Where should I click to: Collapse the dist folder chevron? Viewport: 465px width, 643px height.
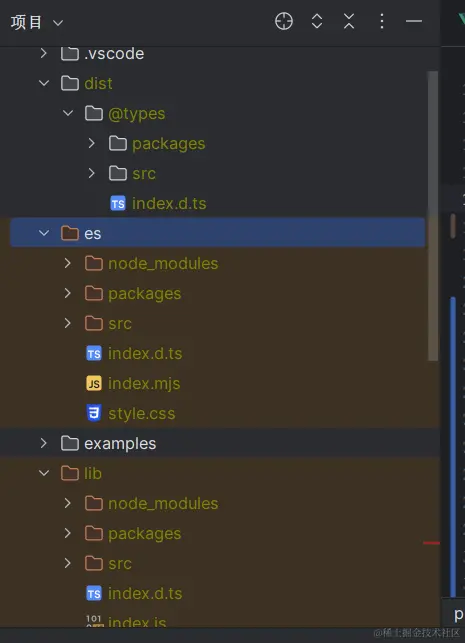[44, 83]
